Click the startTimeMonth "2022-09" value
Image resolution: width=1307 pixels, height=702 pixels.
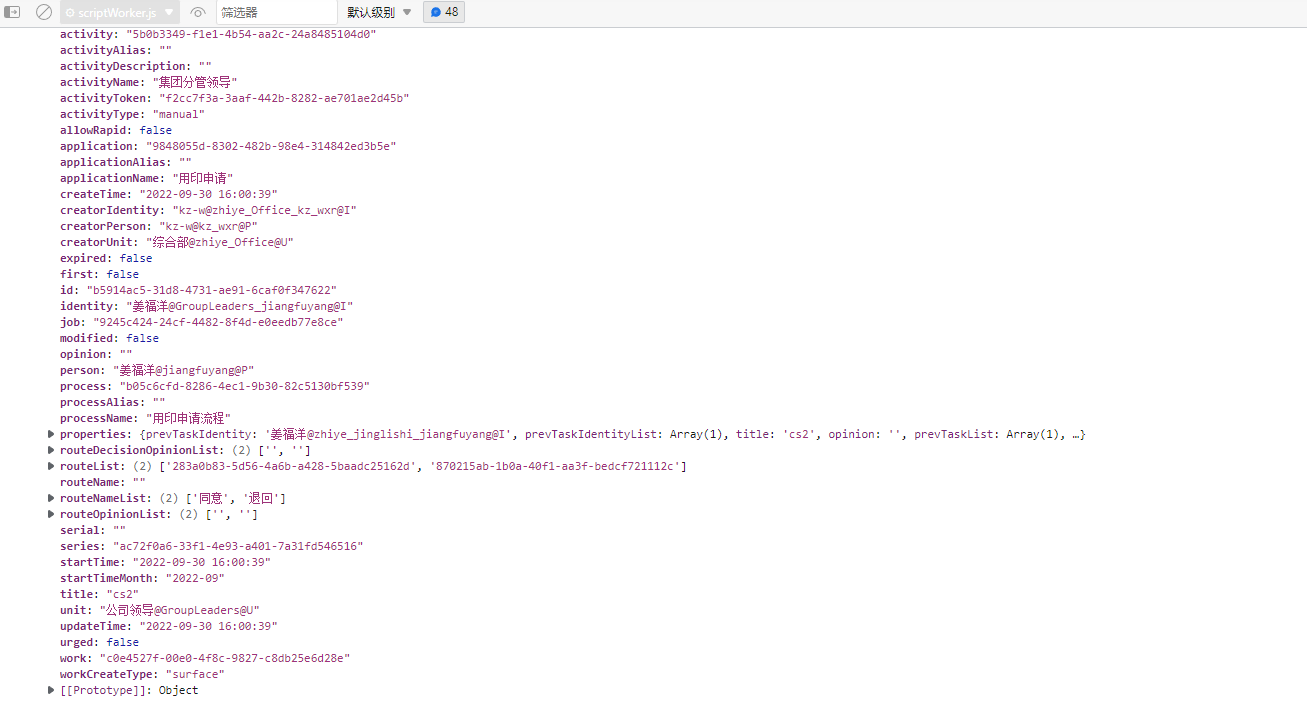pos(195,578)
